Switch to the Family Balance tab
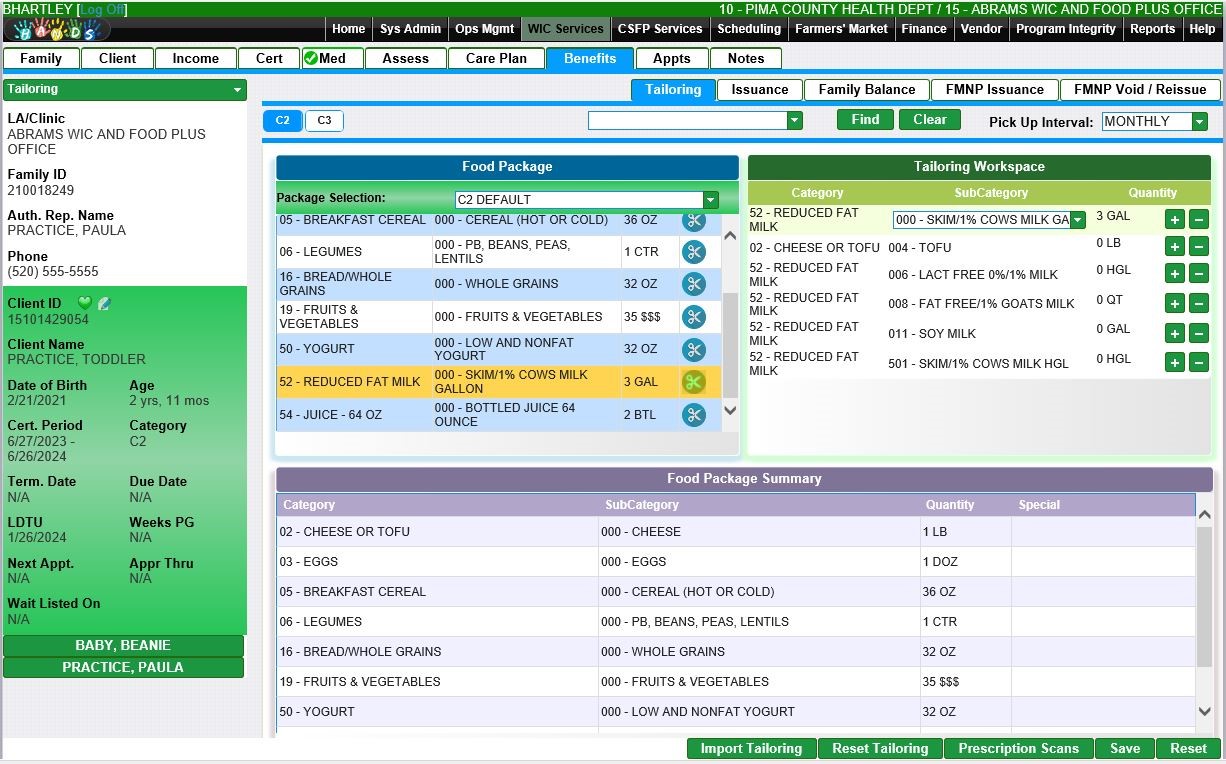1226x764 pixels. [866, 90]
